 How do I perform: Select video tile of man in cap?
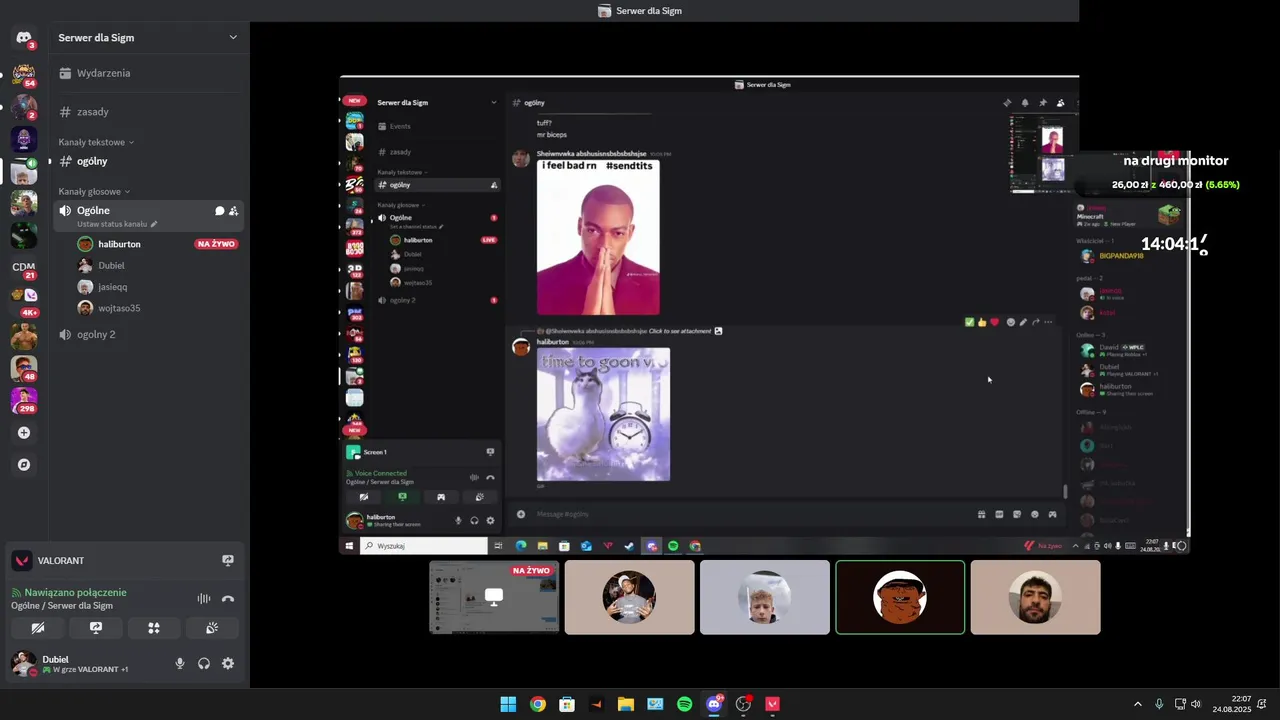629,597
